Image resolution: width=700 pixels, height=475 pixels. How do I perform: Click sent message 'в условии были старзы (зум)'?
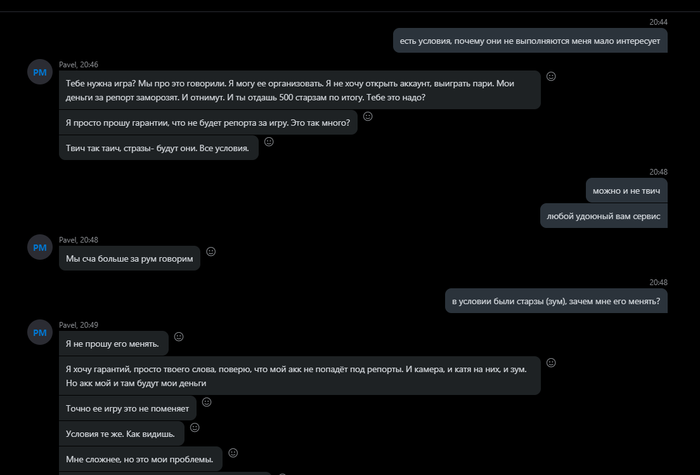[x=556, y=301]
